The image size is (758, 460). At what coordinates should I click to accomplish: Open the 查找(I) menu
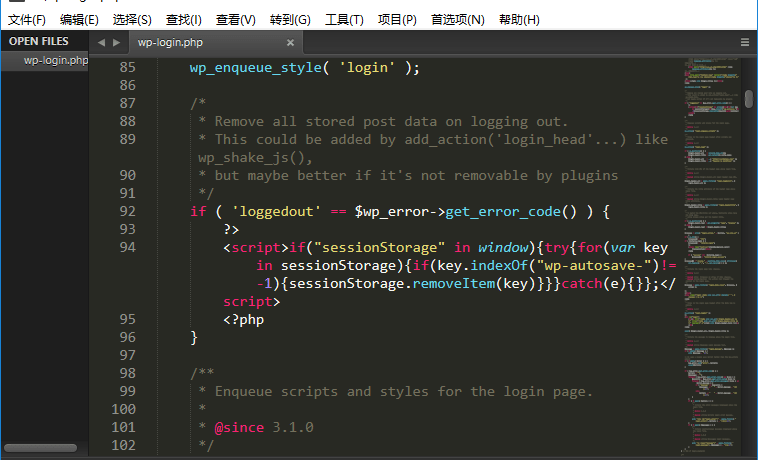184,20
